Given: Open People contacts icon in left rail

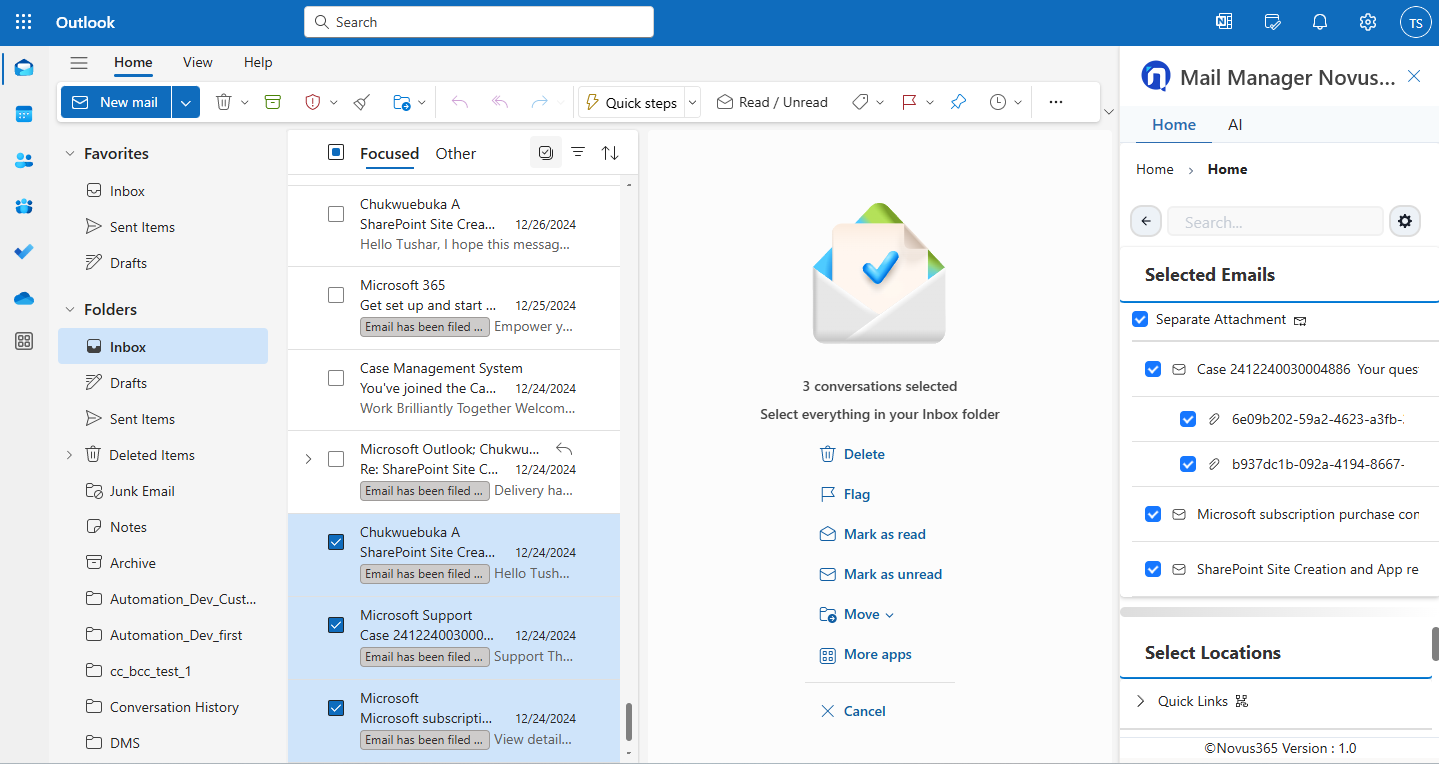Looking at the screenshot, I should pos(24,160).
